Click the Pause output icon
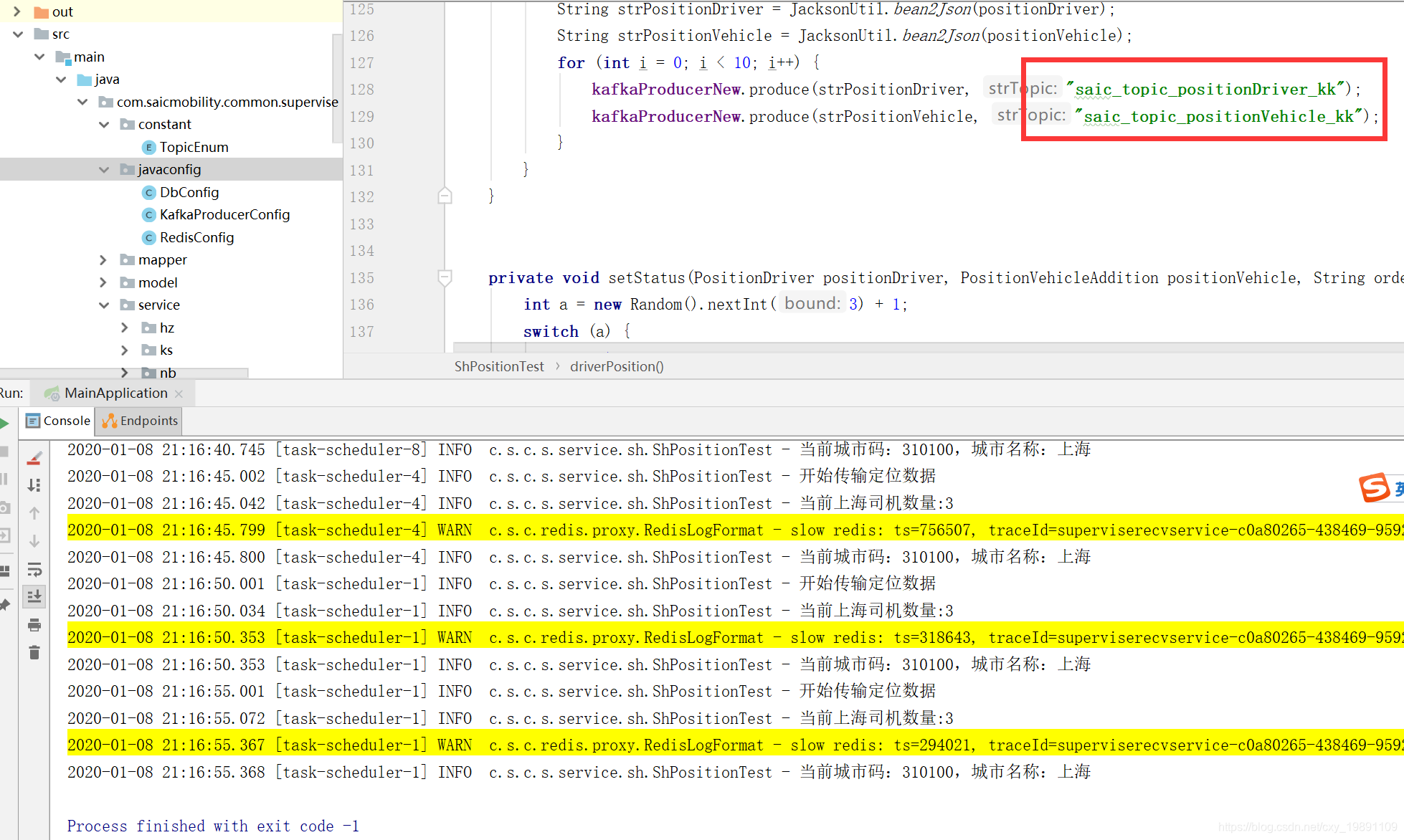The width and height of the screenshot is (1404, 840). (4, 479)
